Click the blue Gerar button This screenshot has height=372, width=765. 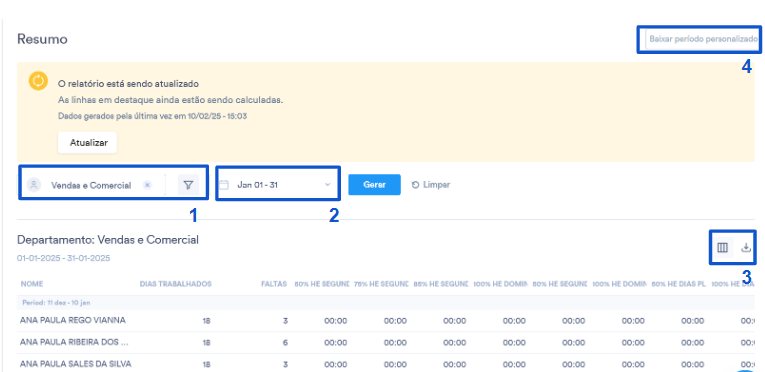coord(374,185)
